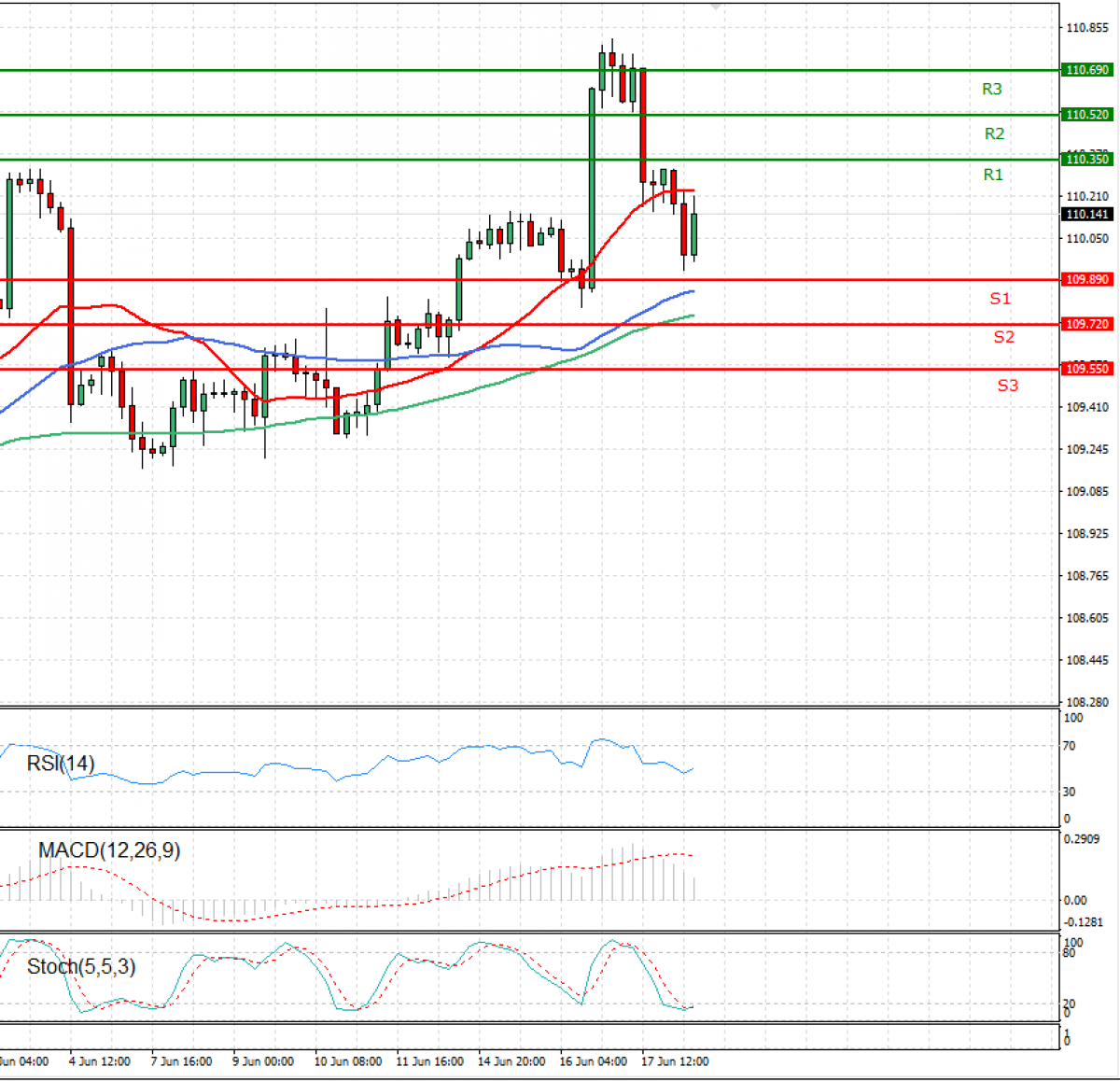Click the R1 resistance label
This screenshot has width=1120, height=1081.
(993, 175)
